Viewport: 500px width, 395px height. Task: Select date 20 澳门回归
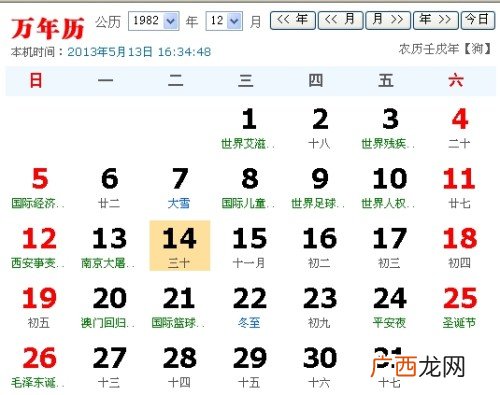pyautogui.click(x=109, y=307)
